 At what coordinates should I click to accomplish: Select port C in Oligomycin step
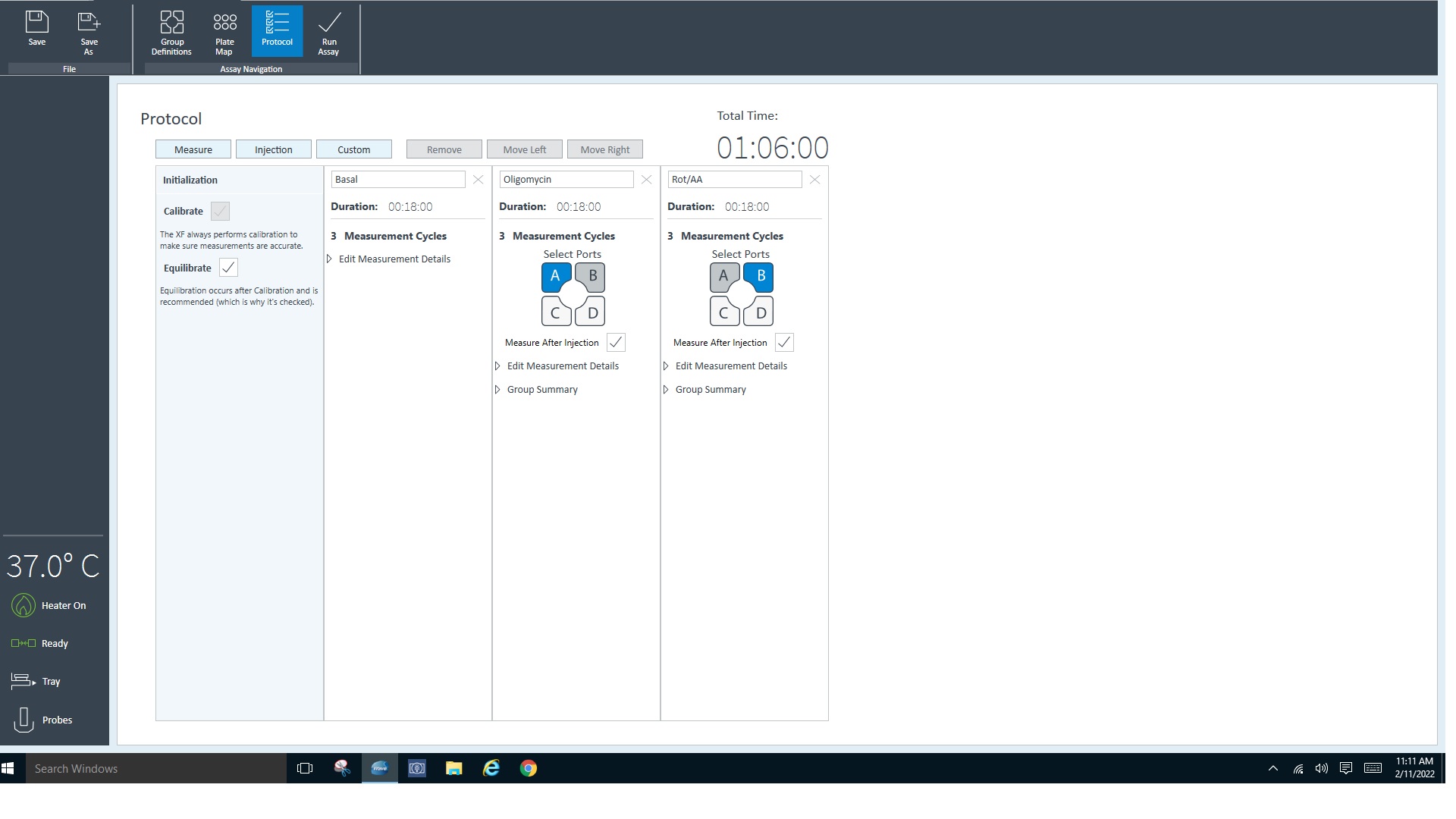pyautogui.click(x=555, y=312)
